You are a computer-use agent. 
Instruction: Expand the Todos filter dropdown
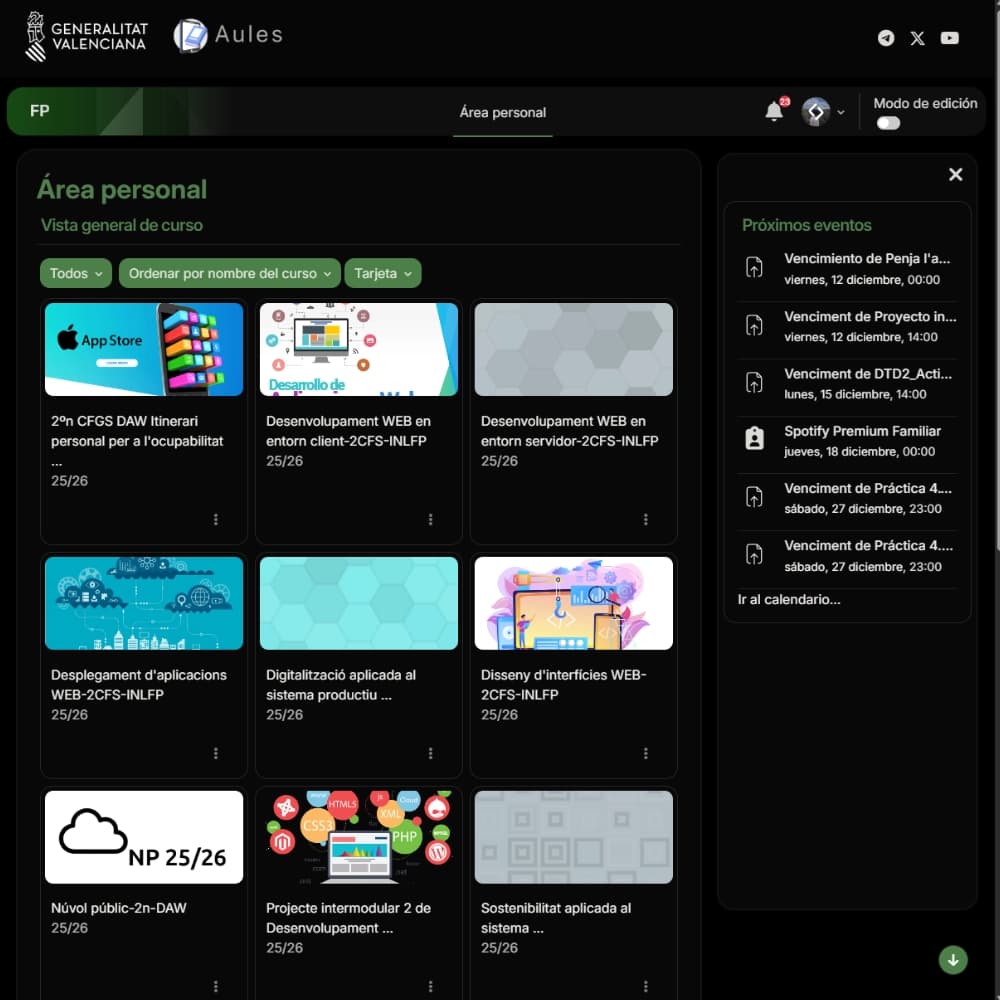(x=77, y=273)
